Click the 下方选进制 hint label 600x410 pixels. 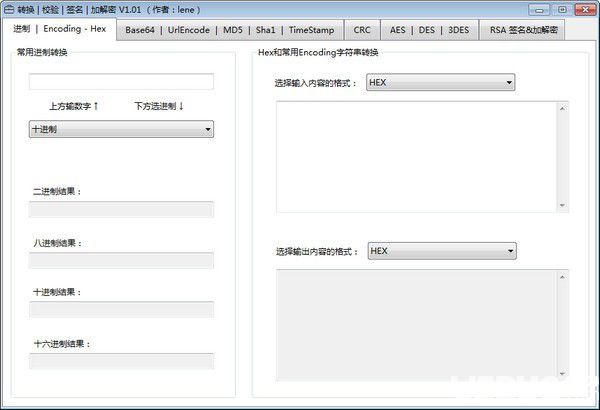tap(159, 106)
